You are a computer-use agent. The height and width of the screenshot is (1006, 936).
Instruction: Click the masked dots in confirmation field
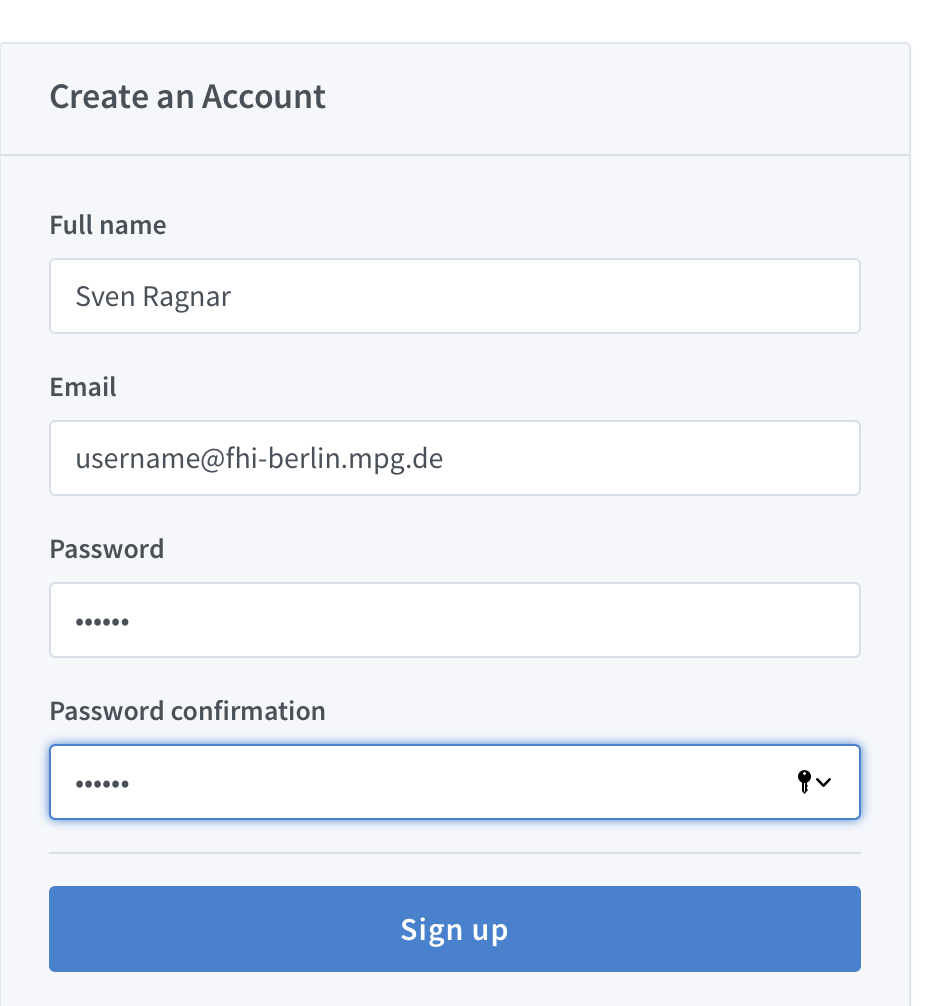(102, 783)
